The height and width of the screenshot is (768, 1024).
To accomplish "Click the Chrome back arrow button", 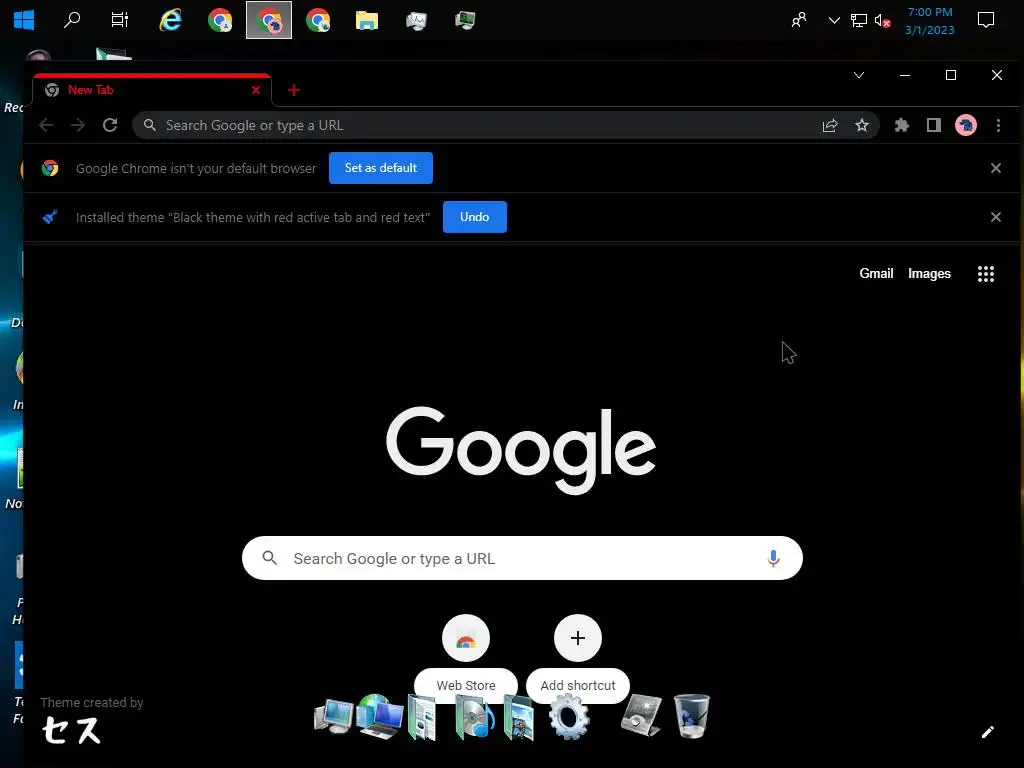I will tap(46, 125).
